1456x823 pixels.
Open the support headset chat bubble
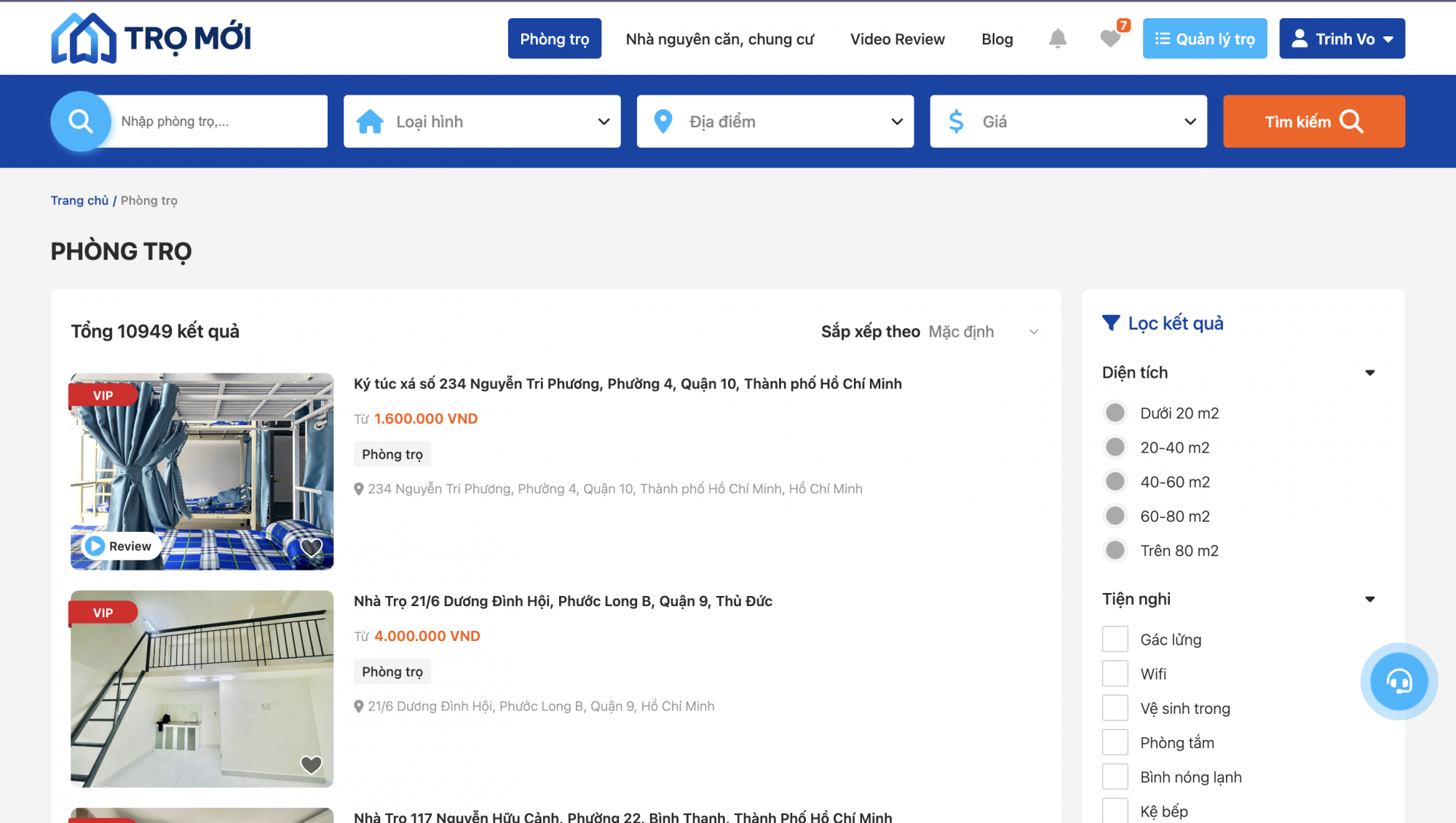(x=1398, y=681)
